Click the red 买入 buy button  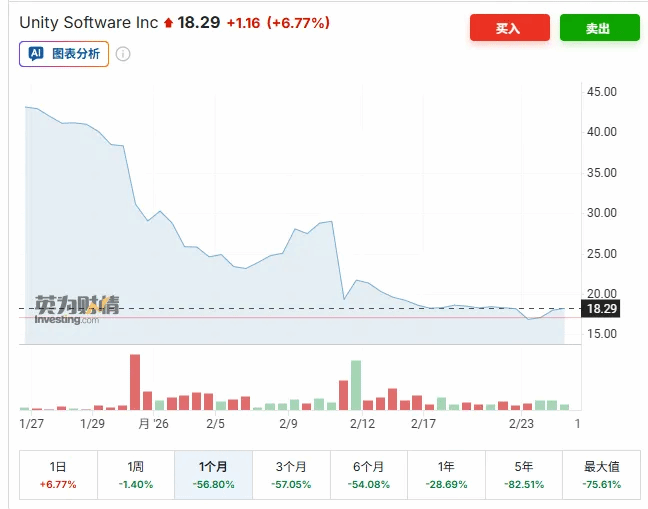[x=509, y=28]
